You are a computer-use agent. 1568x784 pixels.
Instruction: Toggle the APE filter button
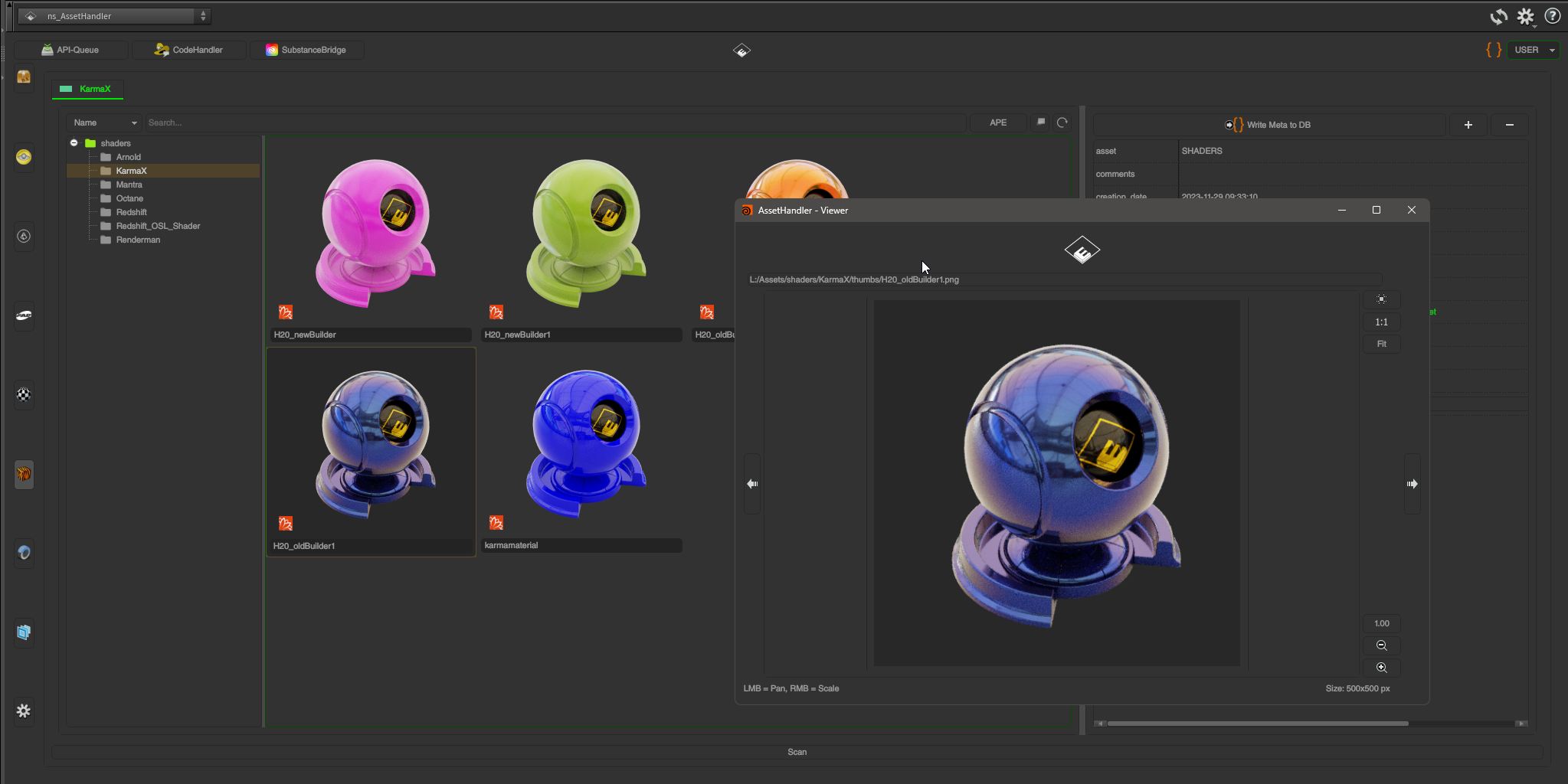coord(997,122)
